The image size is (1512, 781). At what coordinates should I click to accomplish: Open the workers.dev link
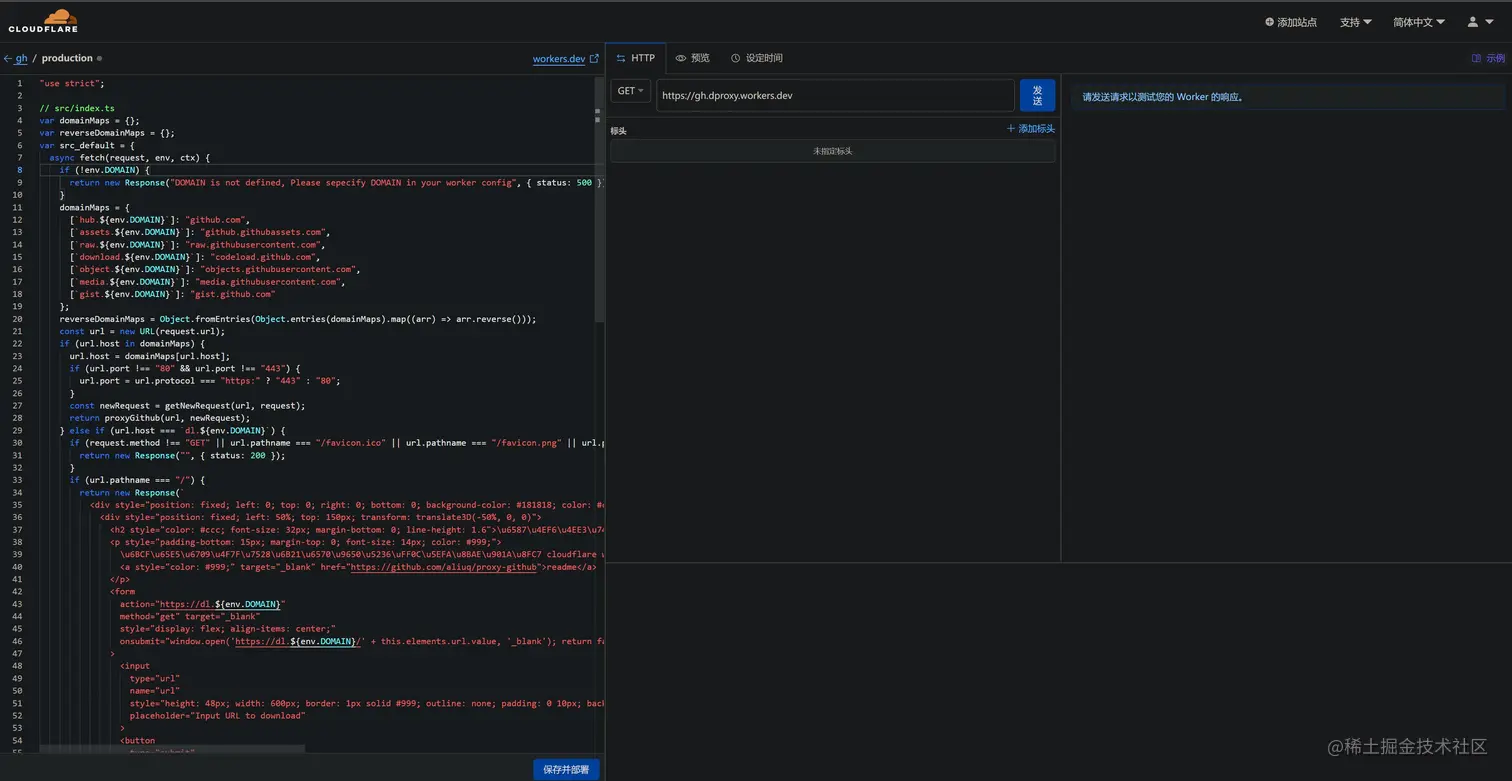tap(565, 59)
